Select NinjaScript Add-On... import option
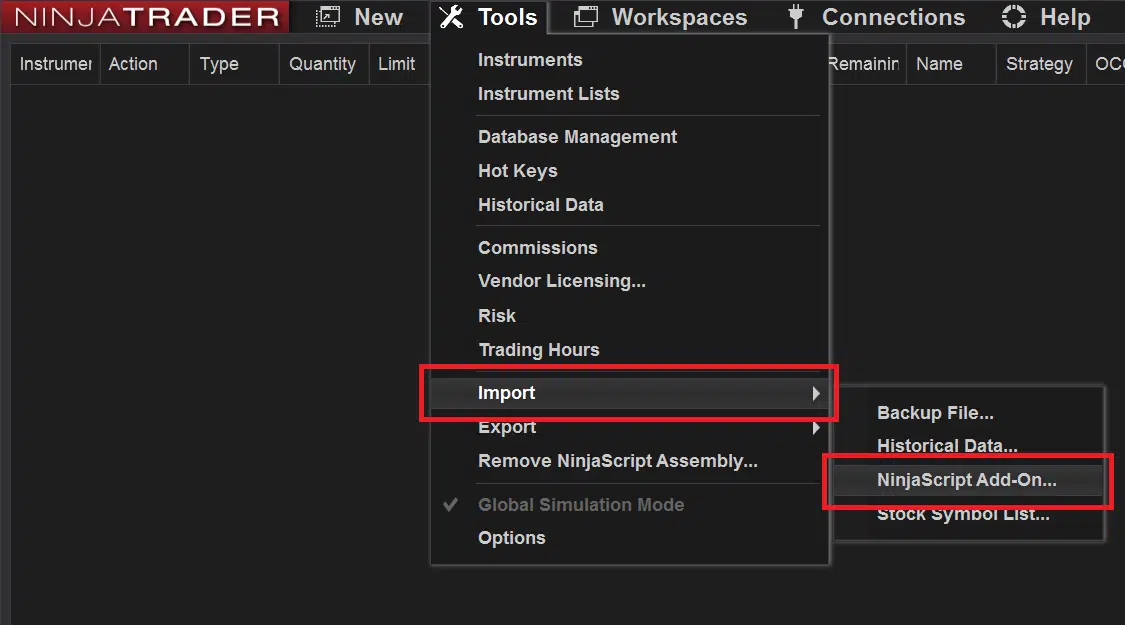 pyautogui.click(x=966, y=480)
